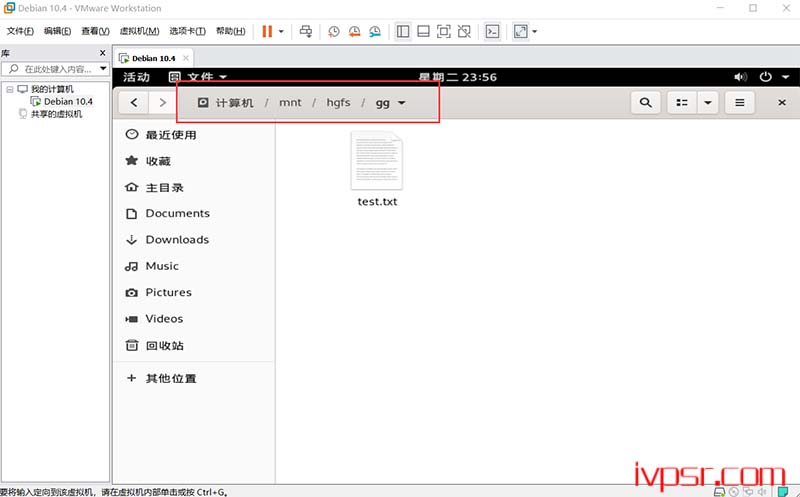Toggle the thumbnail bar view
Screen dimensions: 800x497
click(x=423, y=32)
